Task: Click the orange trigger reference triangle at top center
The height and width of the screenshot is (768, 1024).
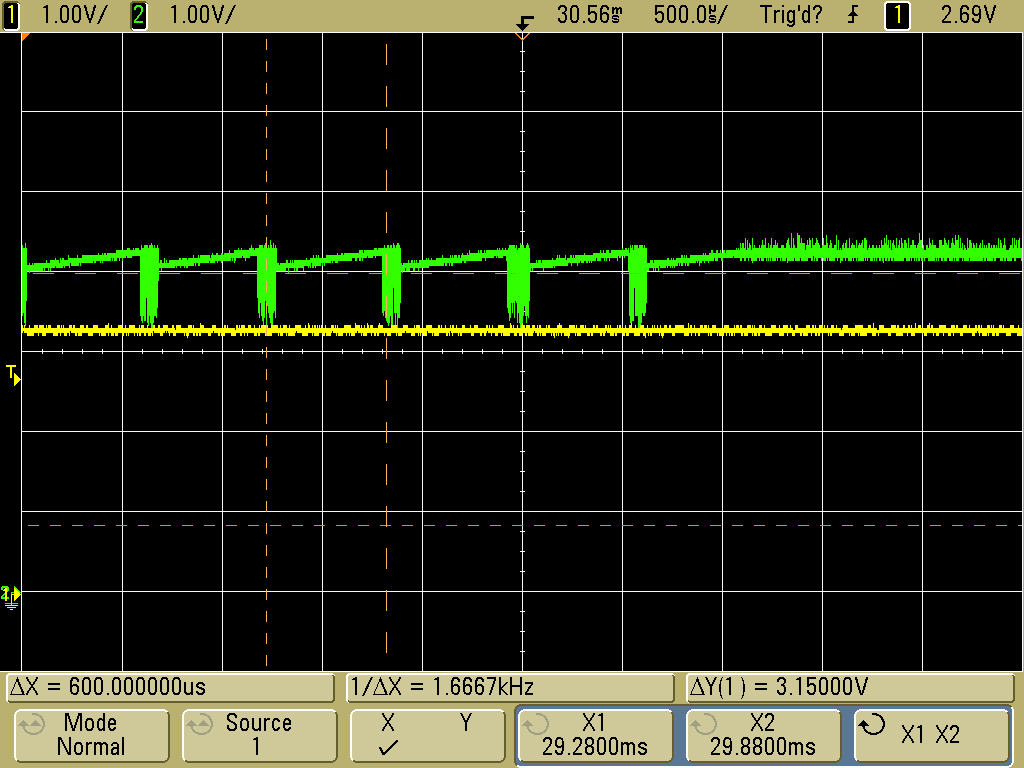Action: click(522, 37)
